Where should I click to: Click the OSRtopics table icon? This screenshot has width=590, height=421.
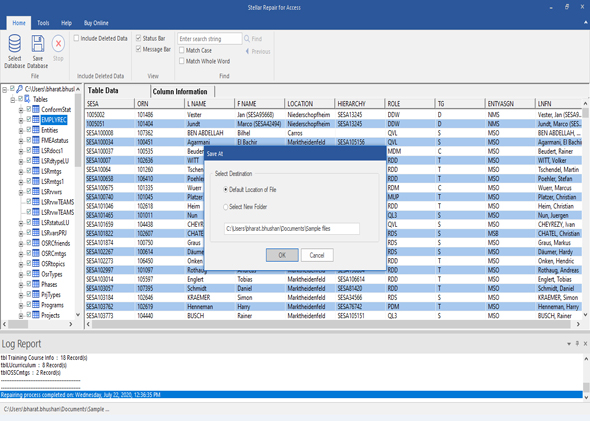click(36, 263)
